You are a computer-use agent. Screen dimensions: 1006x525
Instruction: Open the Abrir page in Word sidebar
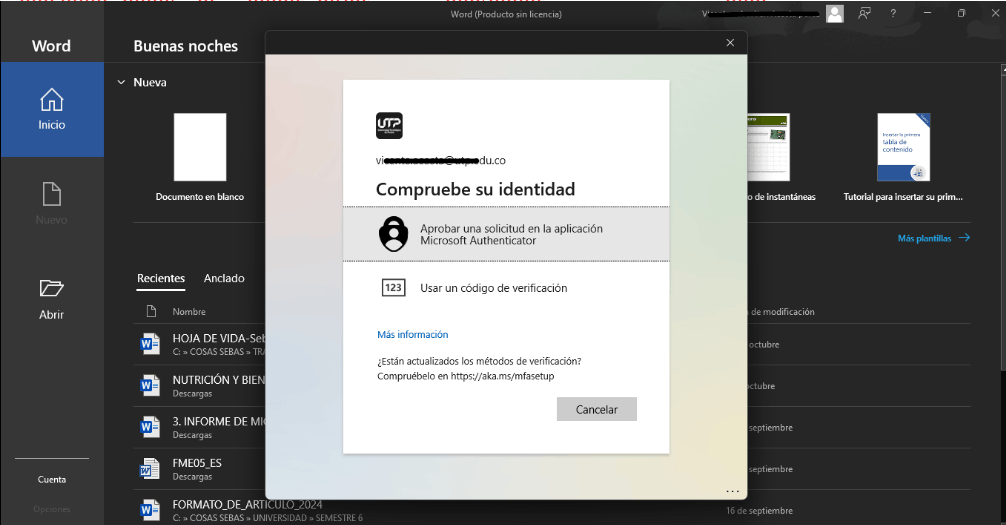tap(52, 300)
